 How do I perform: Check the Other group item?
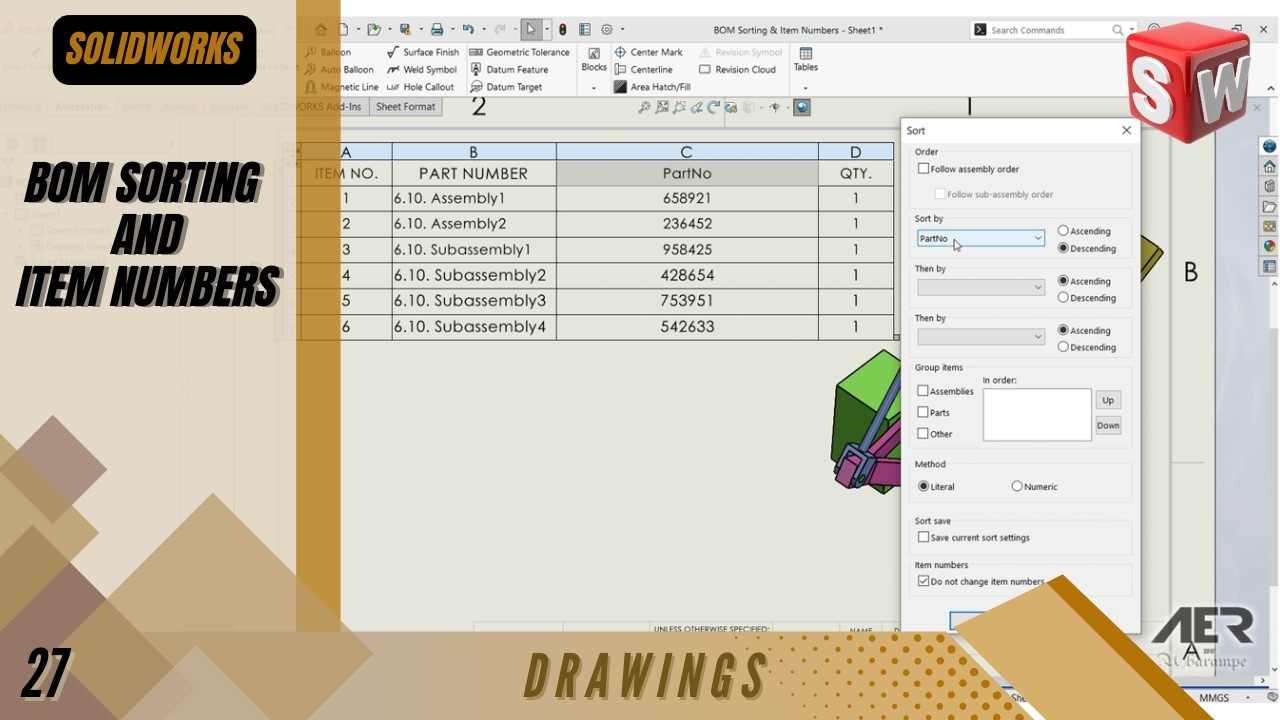click(923, 434)
